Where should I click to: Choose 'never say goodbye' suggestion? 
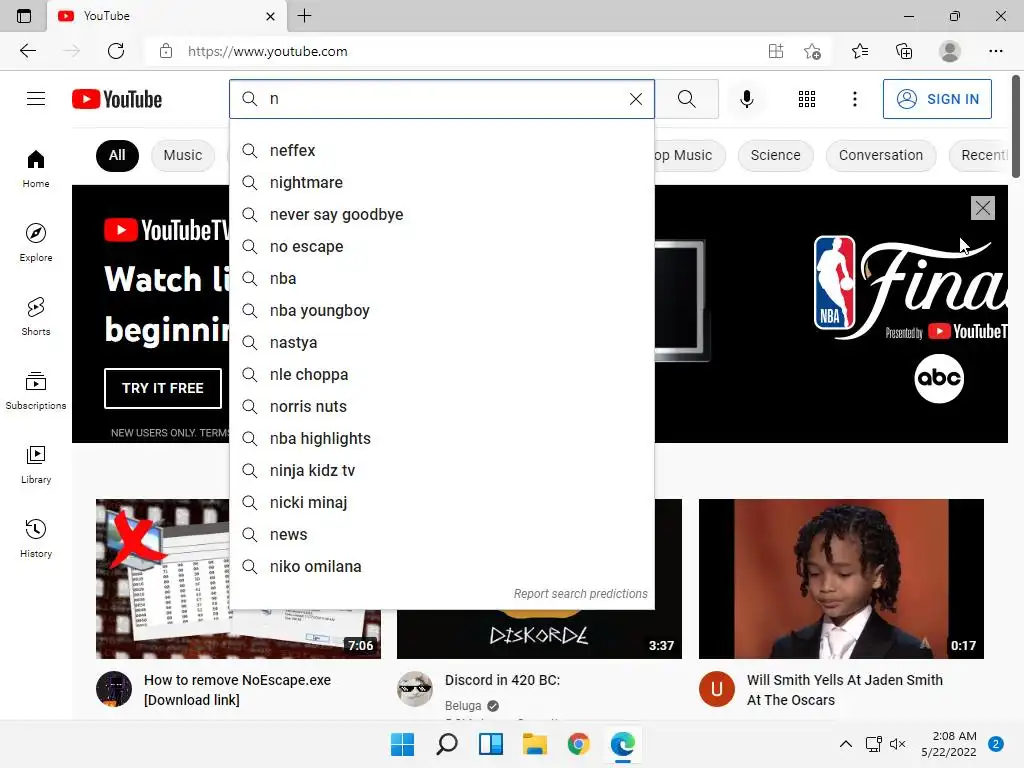pos(441,214)
